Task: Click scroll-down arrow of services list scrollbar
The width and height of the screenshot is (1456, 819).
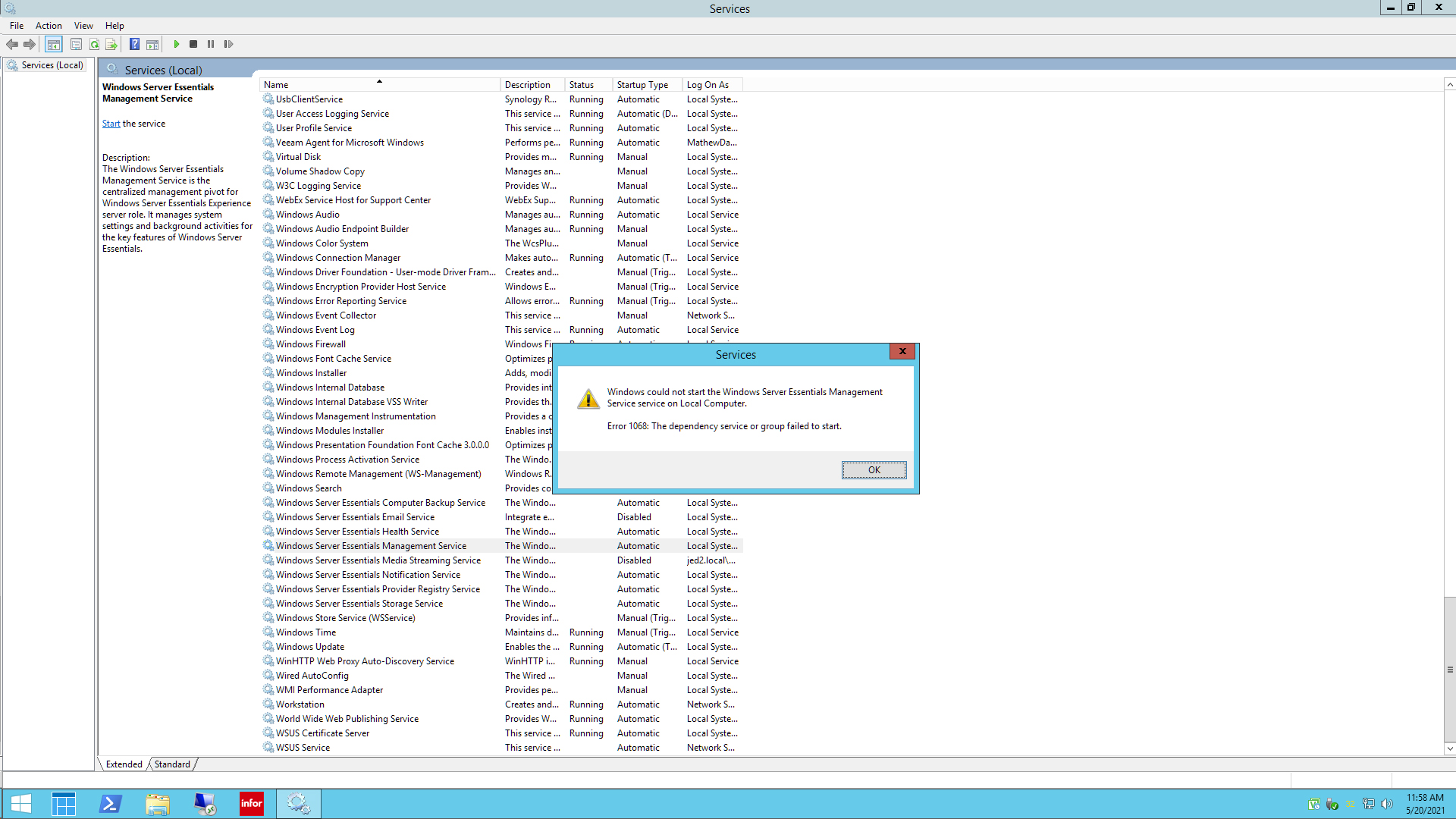Action: pos(1449,748)
